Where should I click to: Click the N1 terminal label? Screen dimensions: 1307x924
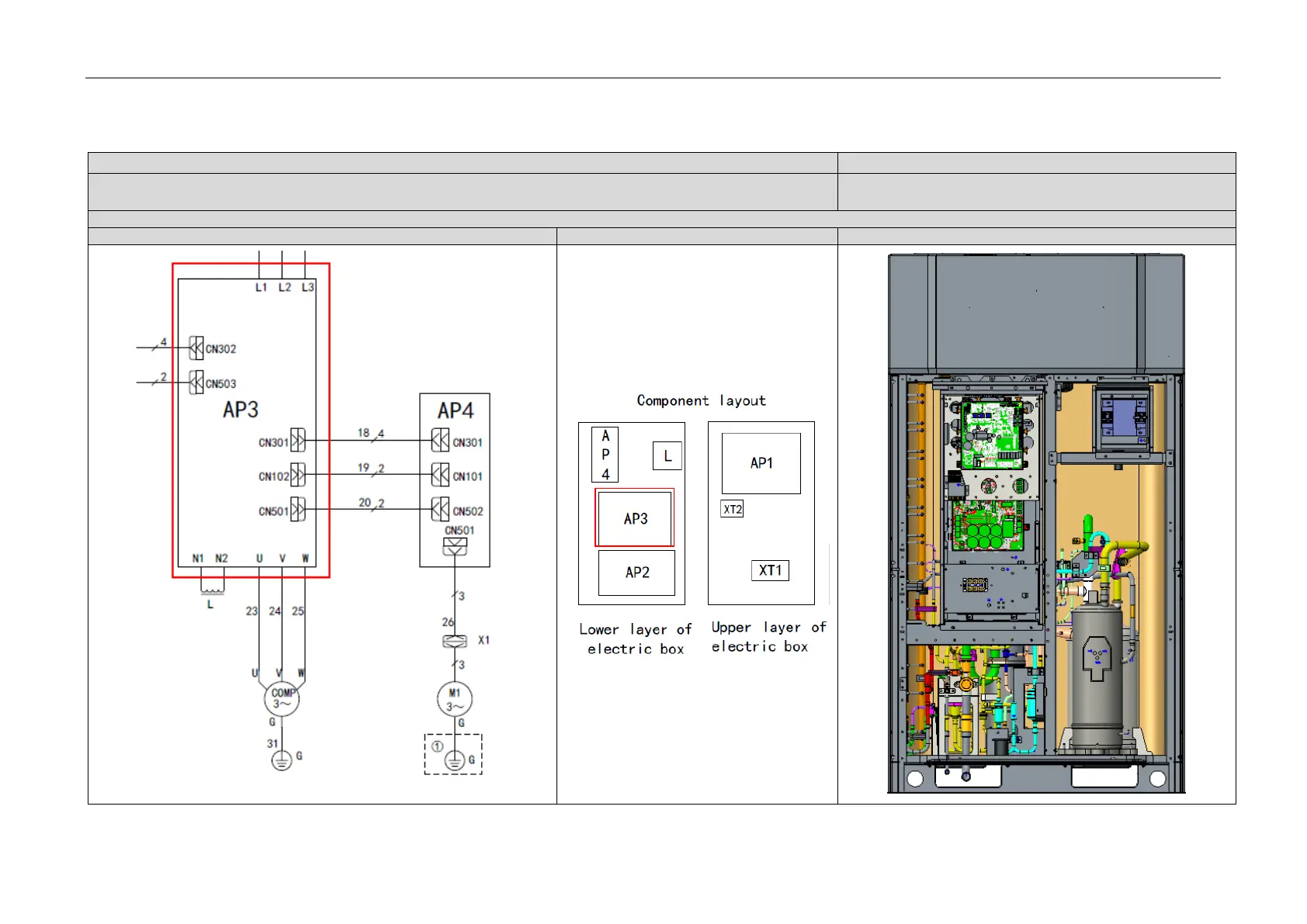point(198,559)
